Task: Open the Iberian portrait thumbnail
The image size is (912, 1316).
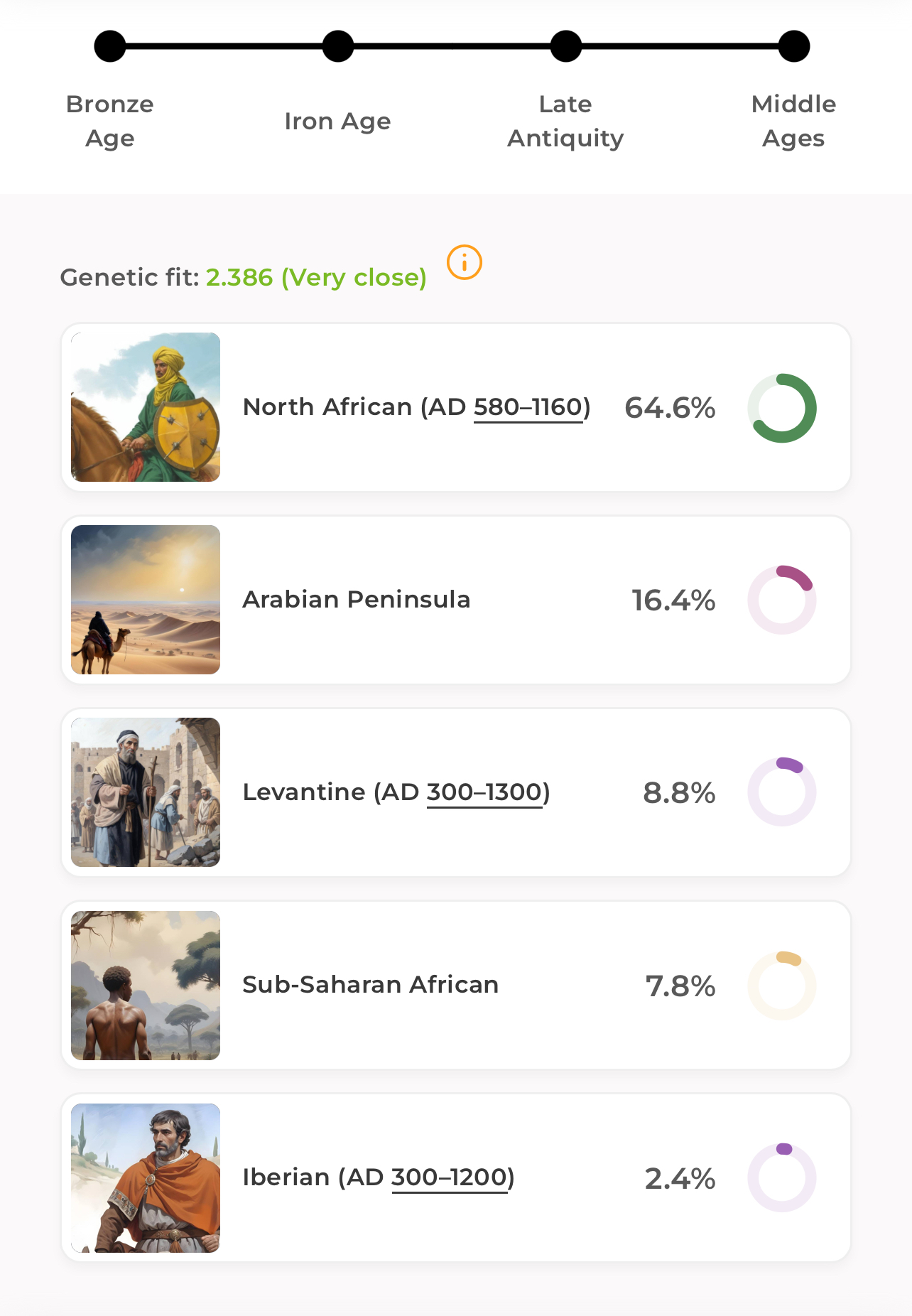Action: 146,1178
